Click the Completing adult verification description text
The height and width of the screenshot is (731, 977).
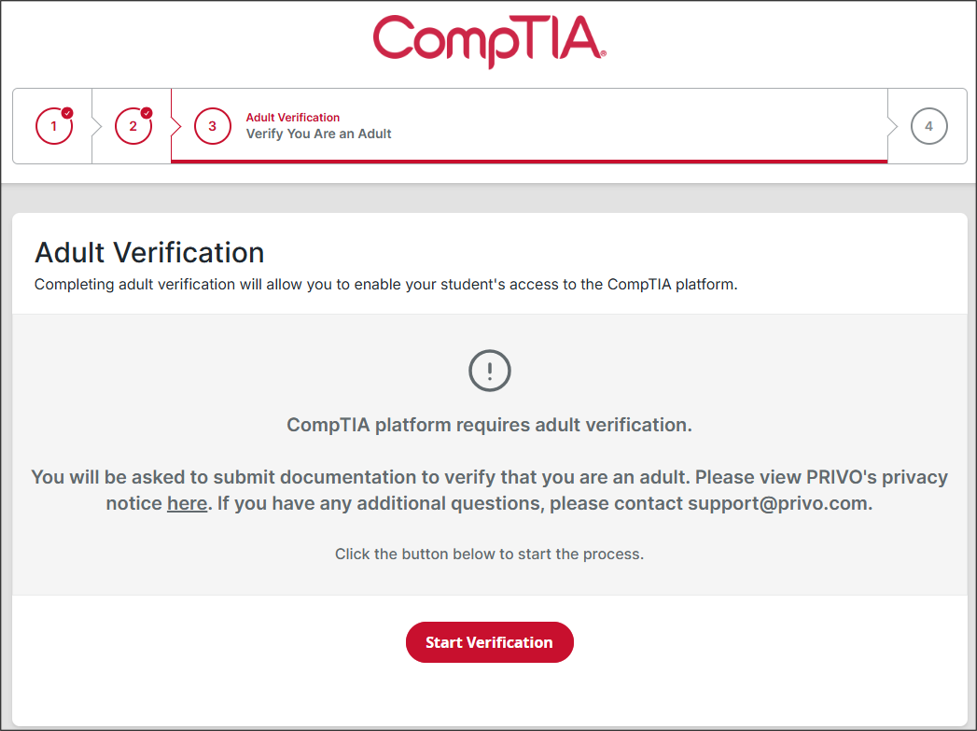pyautogui.click(x=386, y=284)
